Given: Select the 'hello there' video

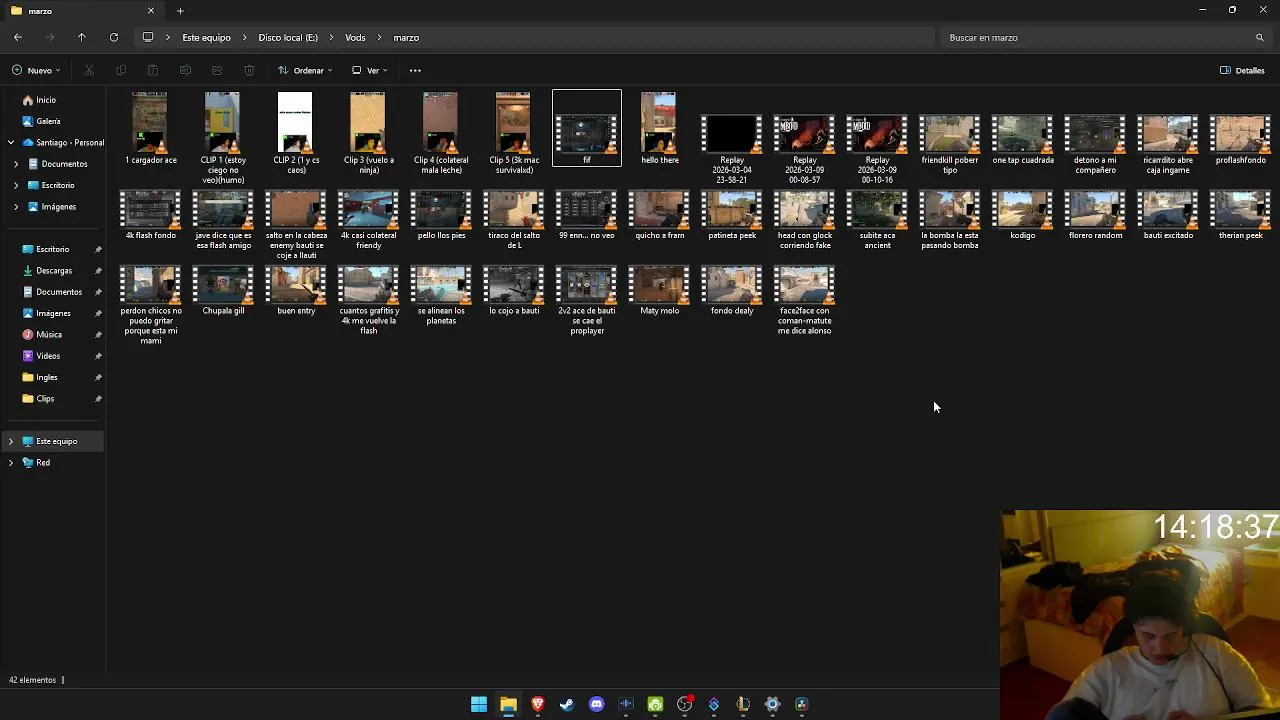Looking at the screenshot, I should 660,130.
